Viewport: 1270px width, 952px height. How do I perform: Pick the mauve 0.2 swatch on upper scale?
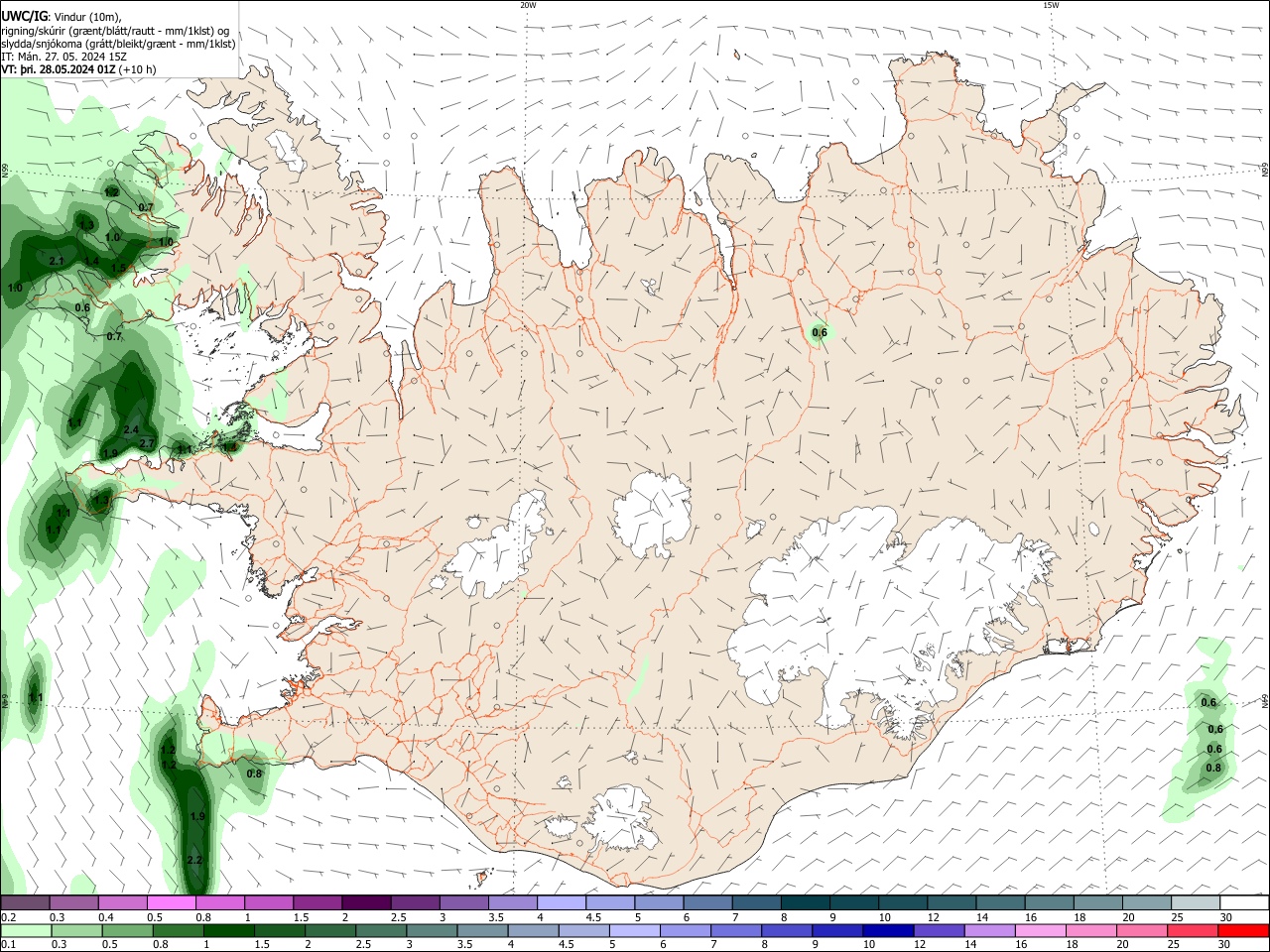pyautogui.click(x=25, y=902)
